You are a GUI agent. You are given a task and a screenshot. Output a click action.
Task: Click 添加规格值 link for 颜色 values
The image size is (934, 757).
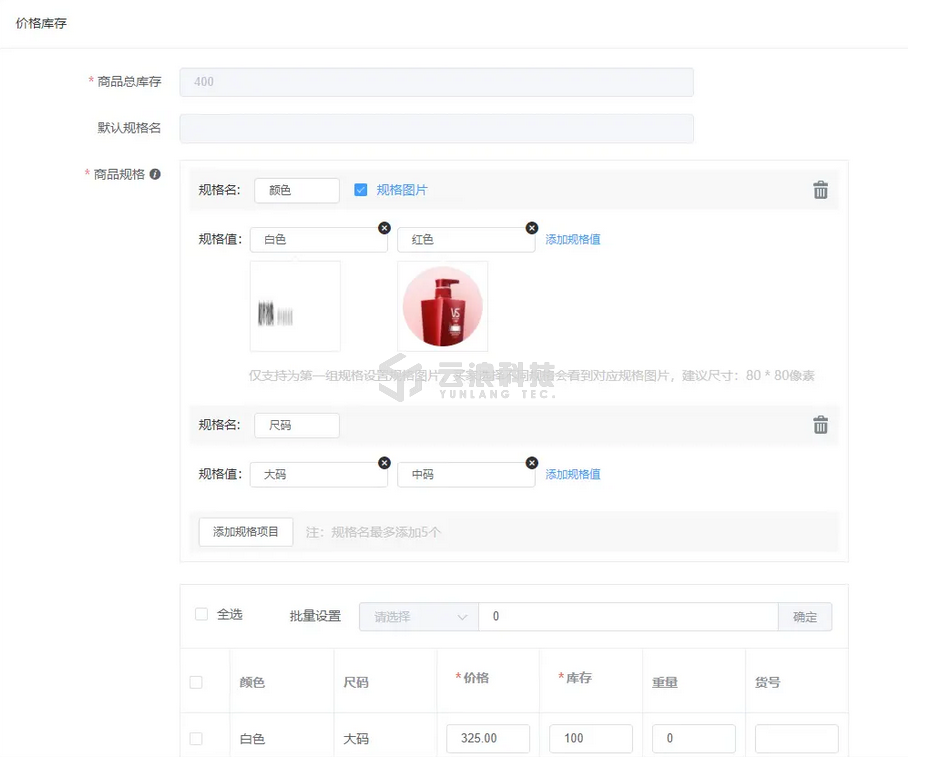tap(573, 240)
